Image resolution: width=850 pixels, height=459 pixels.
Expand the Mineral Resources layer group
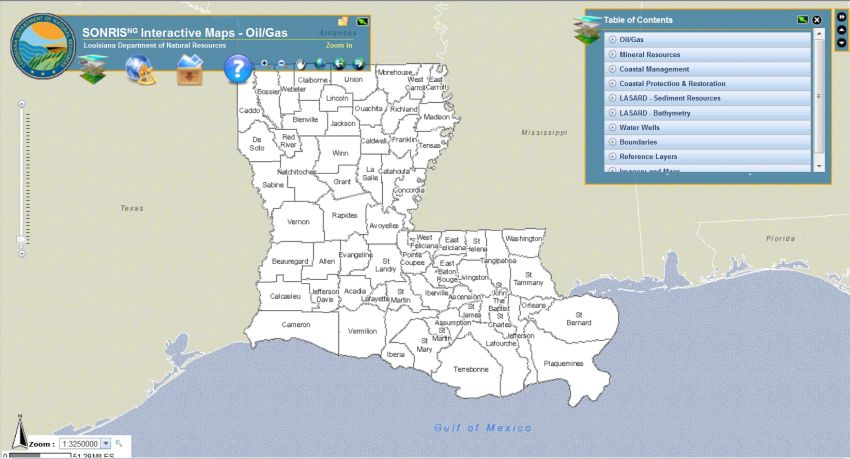tap(612, 55)
